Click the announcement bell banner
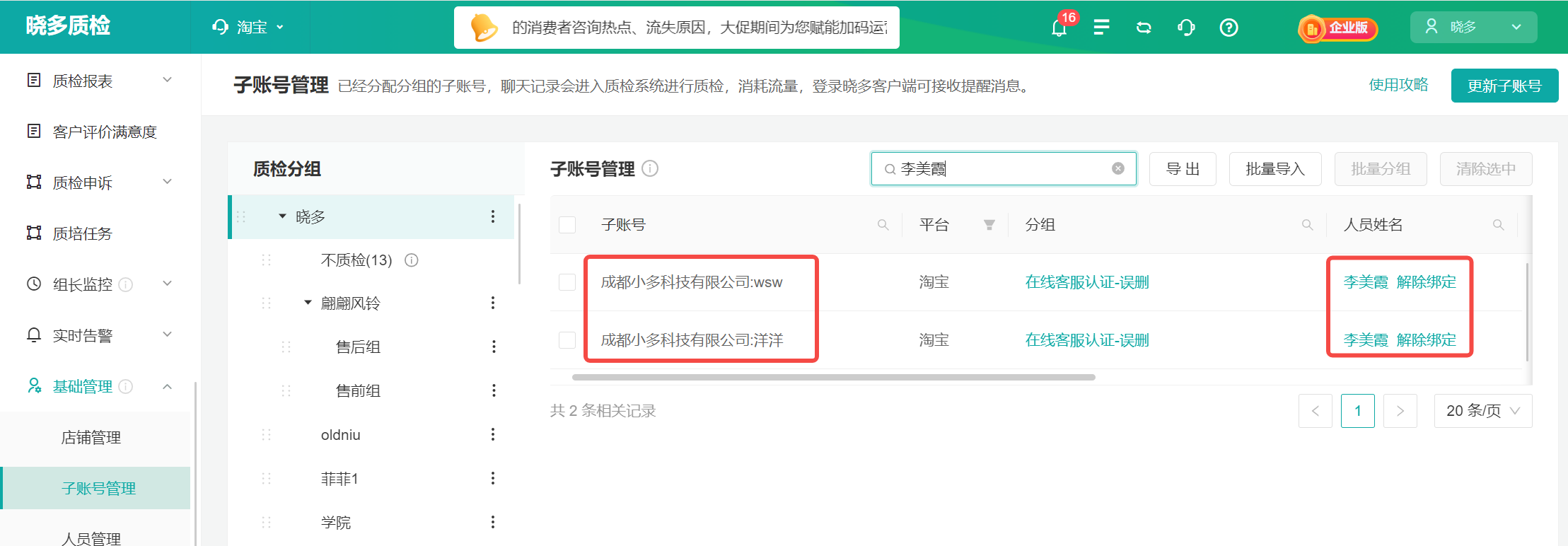This screenshot has height=546, width=1568. point(677,28)
